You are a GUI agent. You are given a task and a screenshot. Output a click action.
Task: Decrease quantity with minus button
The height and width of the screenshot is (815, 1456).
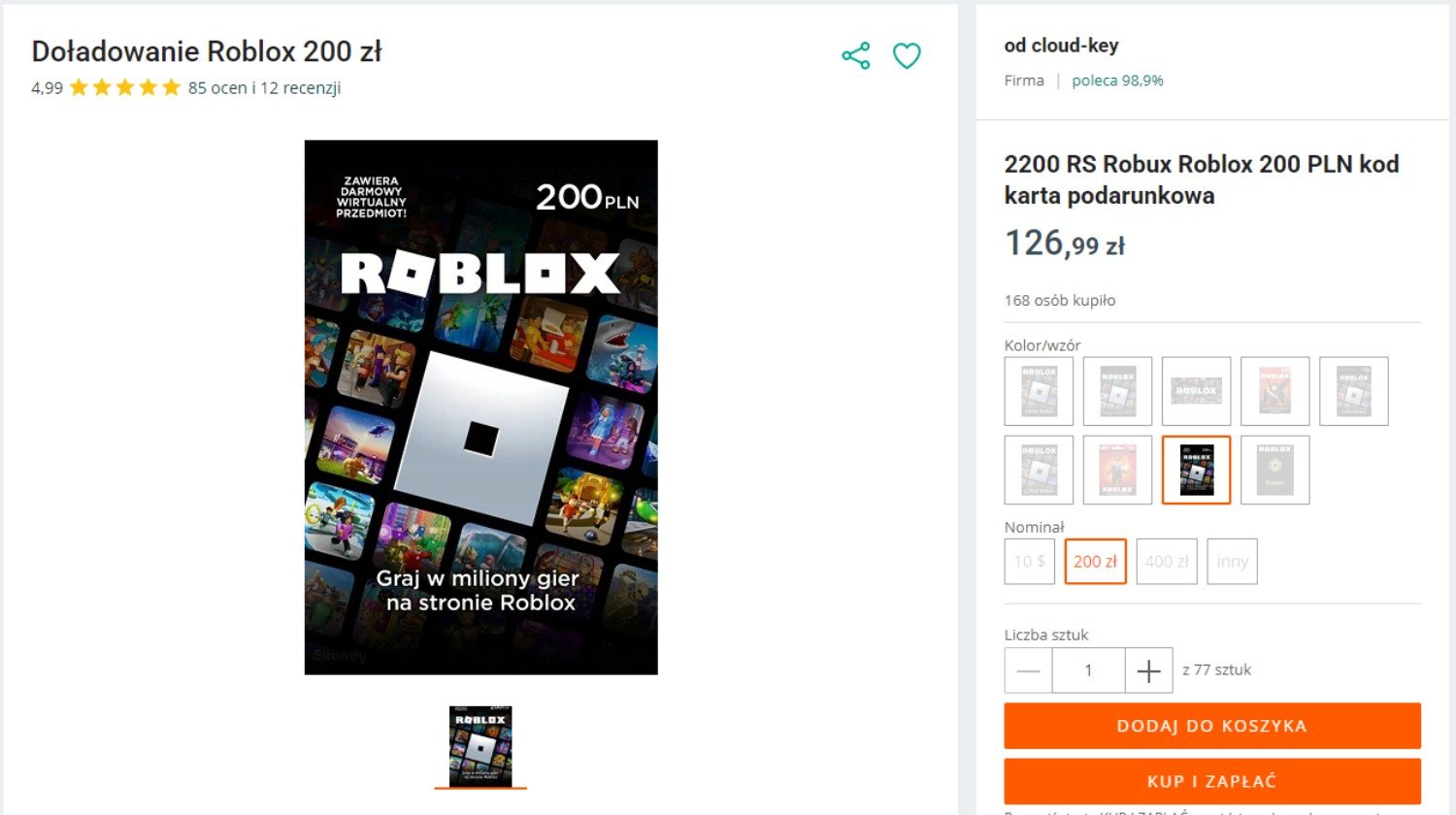click(x=1029, y=670)
